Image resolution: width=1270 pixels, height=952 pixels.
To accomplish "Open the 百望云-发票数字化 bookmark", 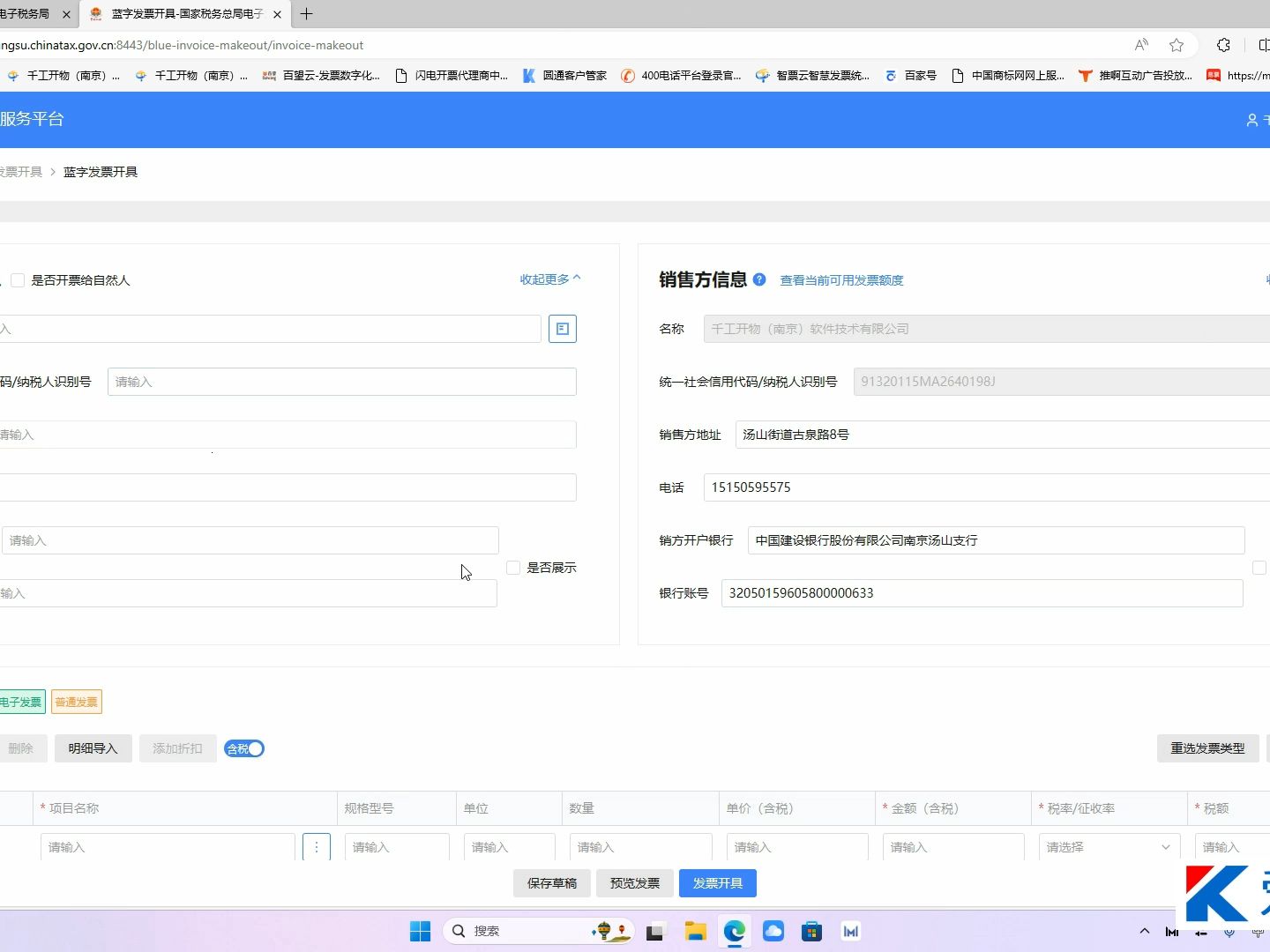I will tap(321, 76).
